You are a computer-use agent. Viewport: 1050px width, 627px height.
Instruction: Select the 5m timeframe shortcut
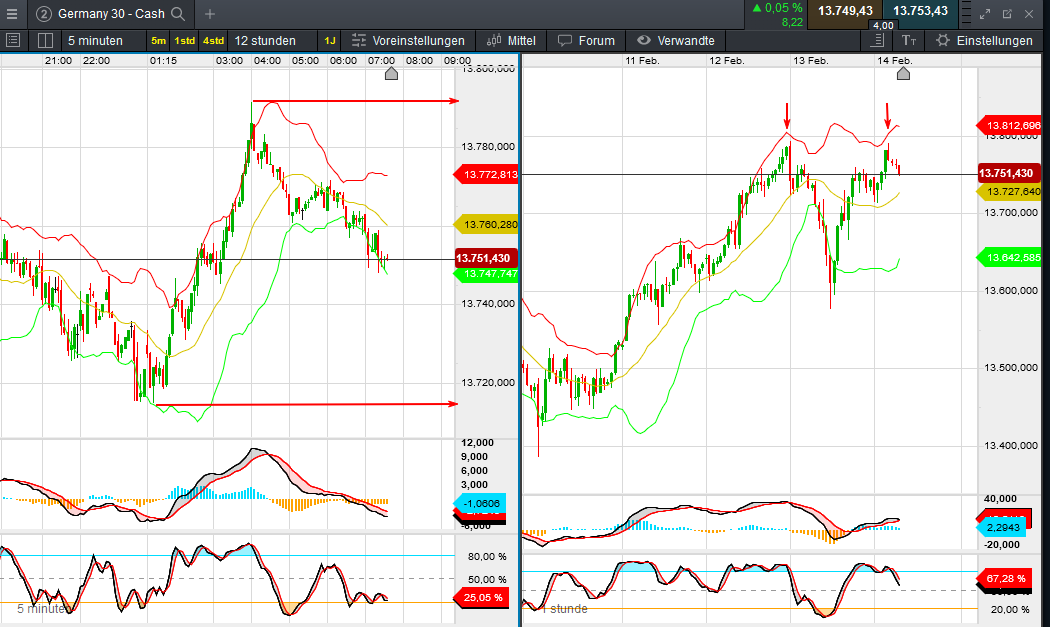tap(158, 41)
